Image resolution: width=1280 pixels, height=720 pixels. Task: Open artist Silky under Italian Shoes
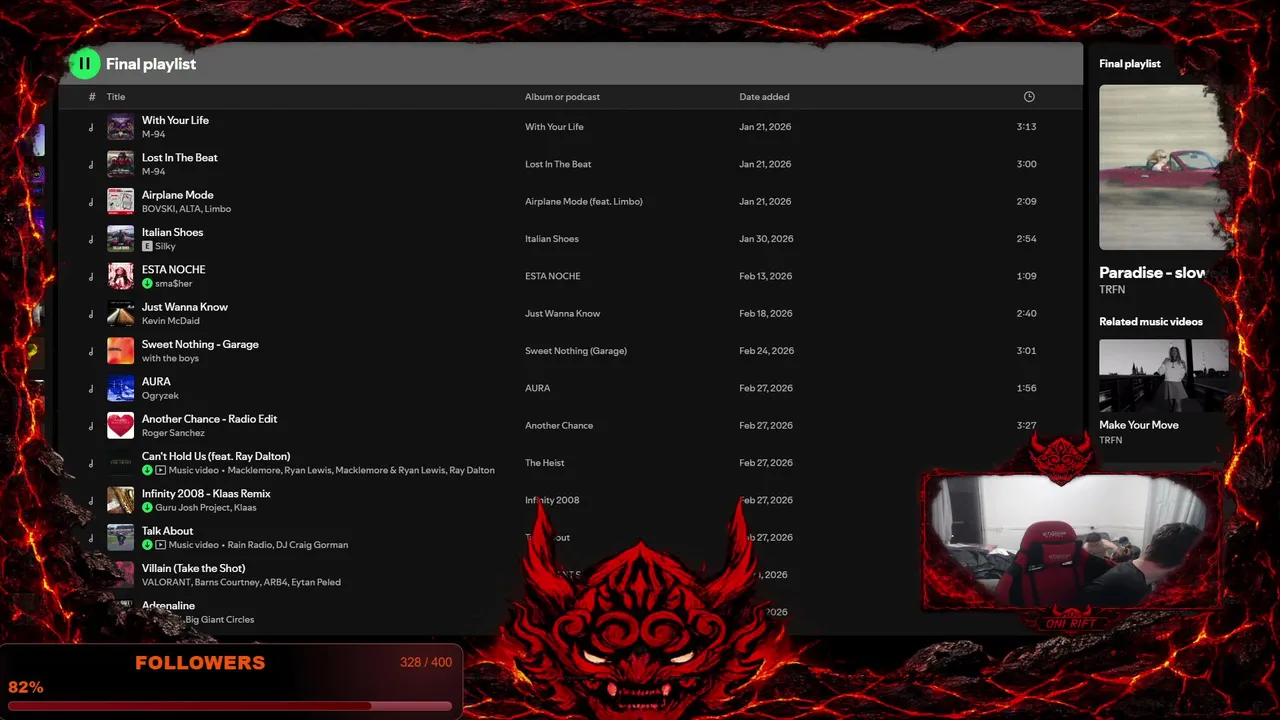pyautogui.click(x=165, y=246)
